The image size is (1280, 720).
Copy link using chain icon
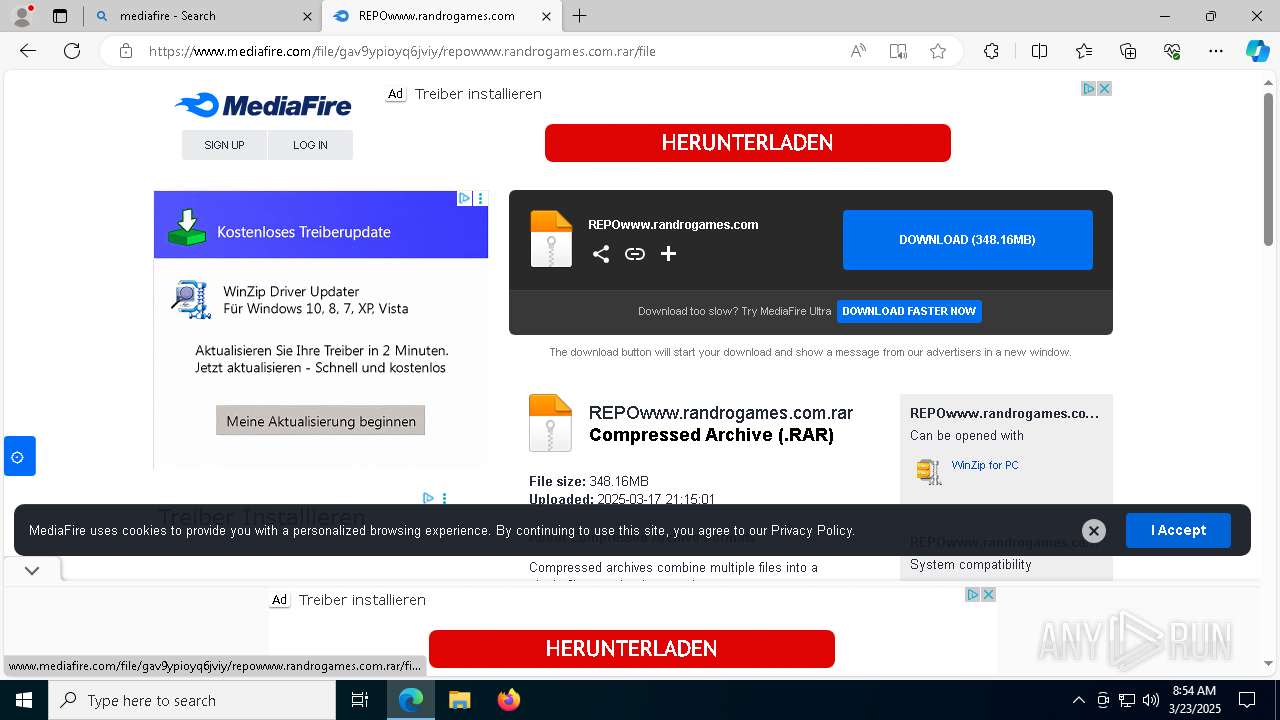635,254
